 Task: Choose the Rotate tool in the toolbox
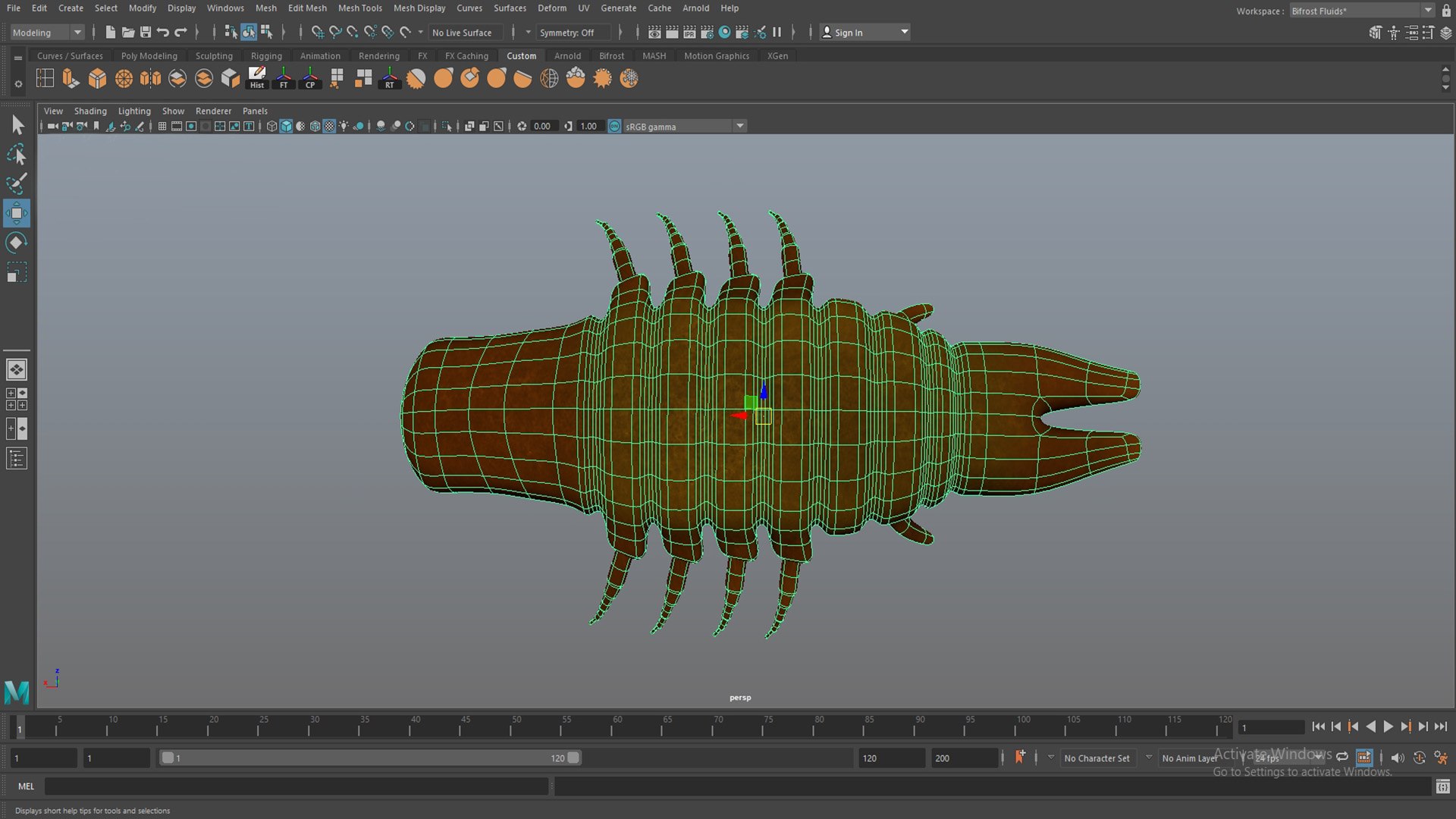point(17,243)
